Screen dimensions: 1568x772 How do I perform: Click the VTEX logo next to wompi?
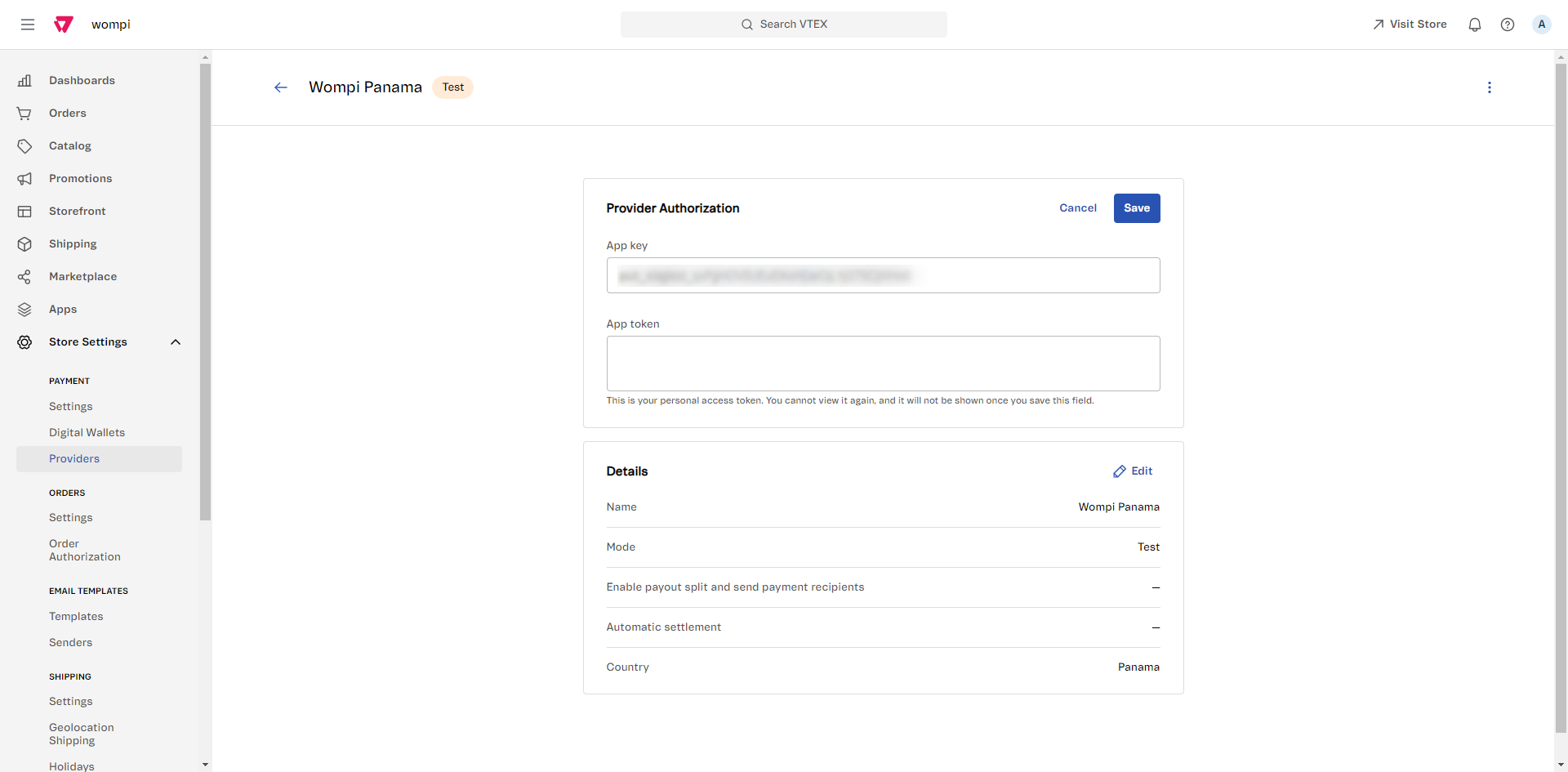63,24
